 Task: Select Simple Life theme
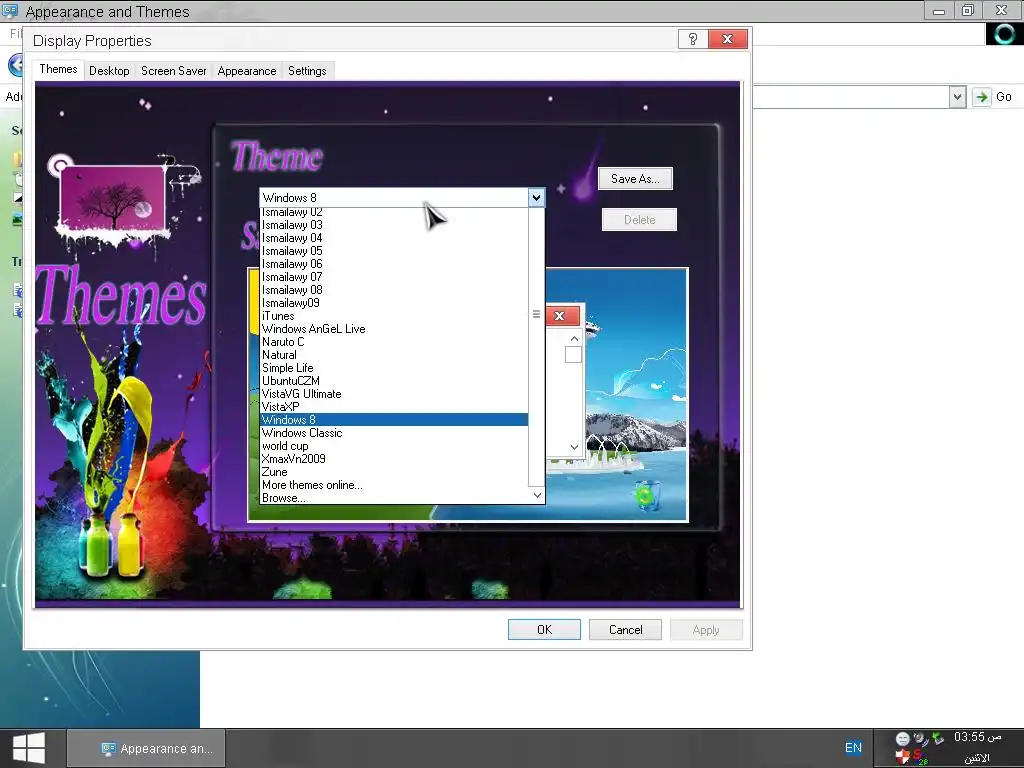tap(394, 368)
